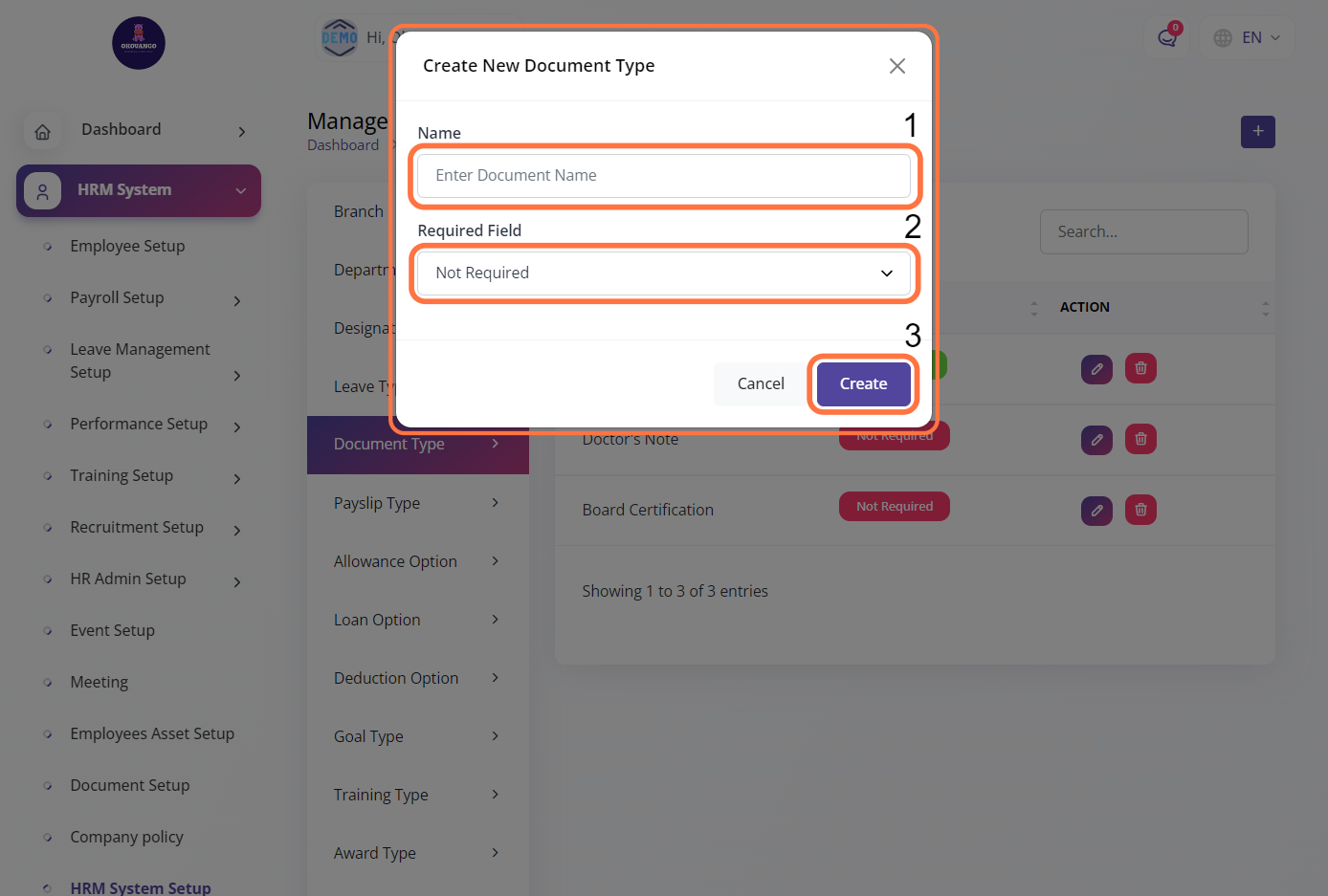This screenshot has width=1328, height=896.
Task: Open Employee Setup in the sidebar
Action: pos(127,246)
